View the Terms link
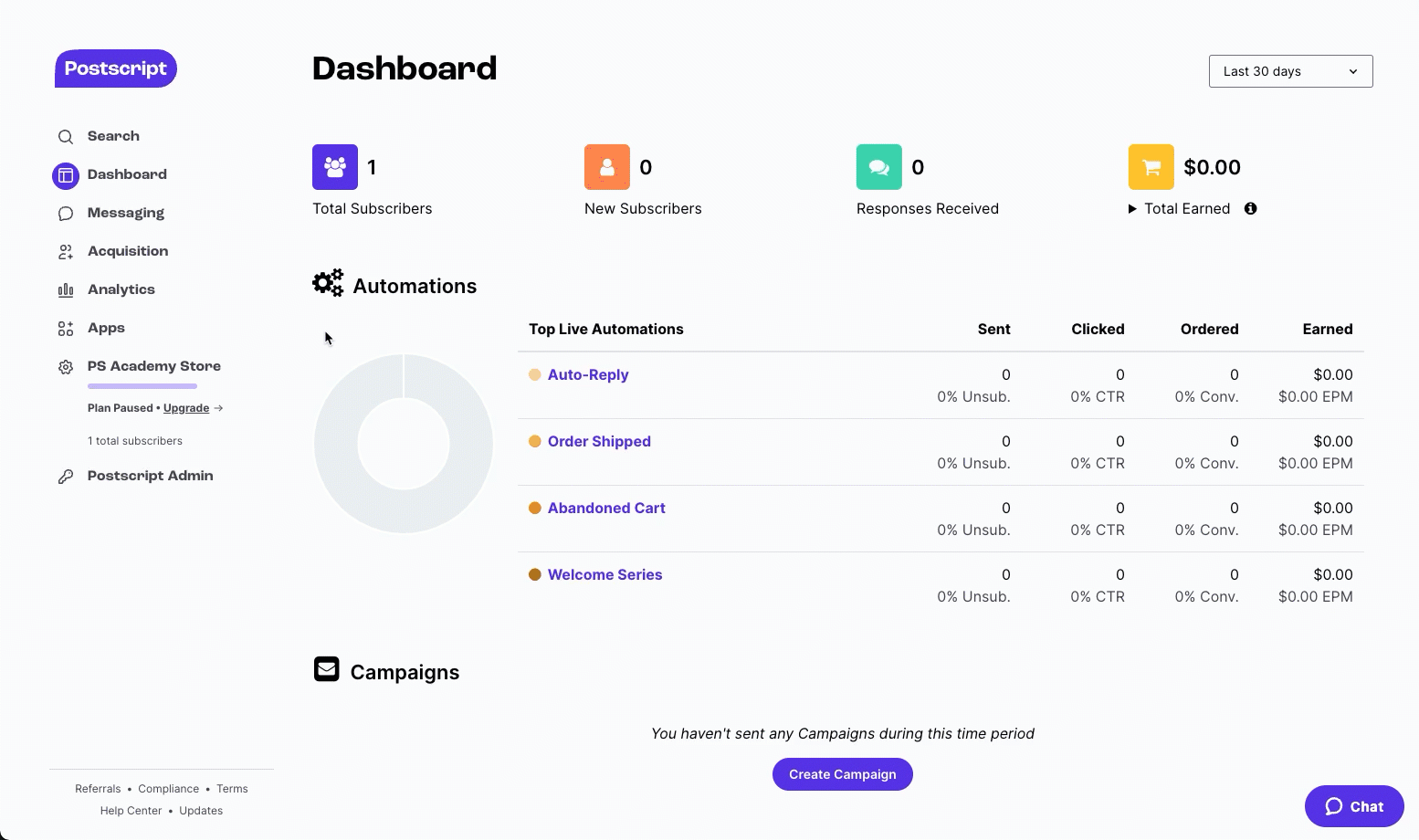 click(x=232, y=789)
